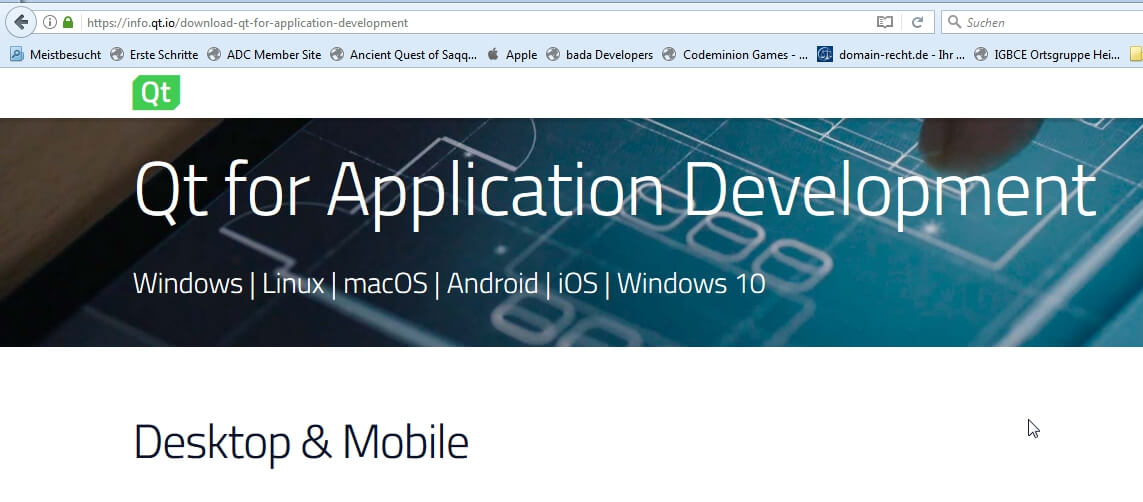Click the Desktop & Mobile heading
The width and height of the screenshot is (1143, 502).
click(x=301, y=442)
